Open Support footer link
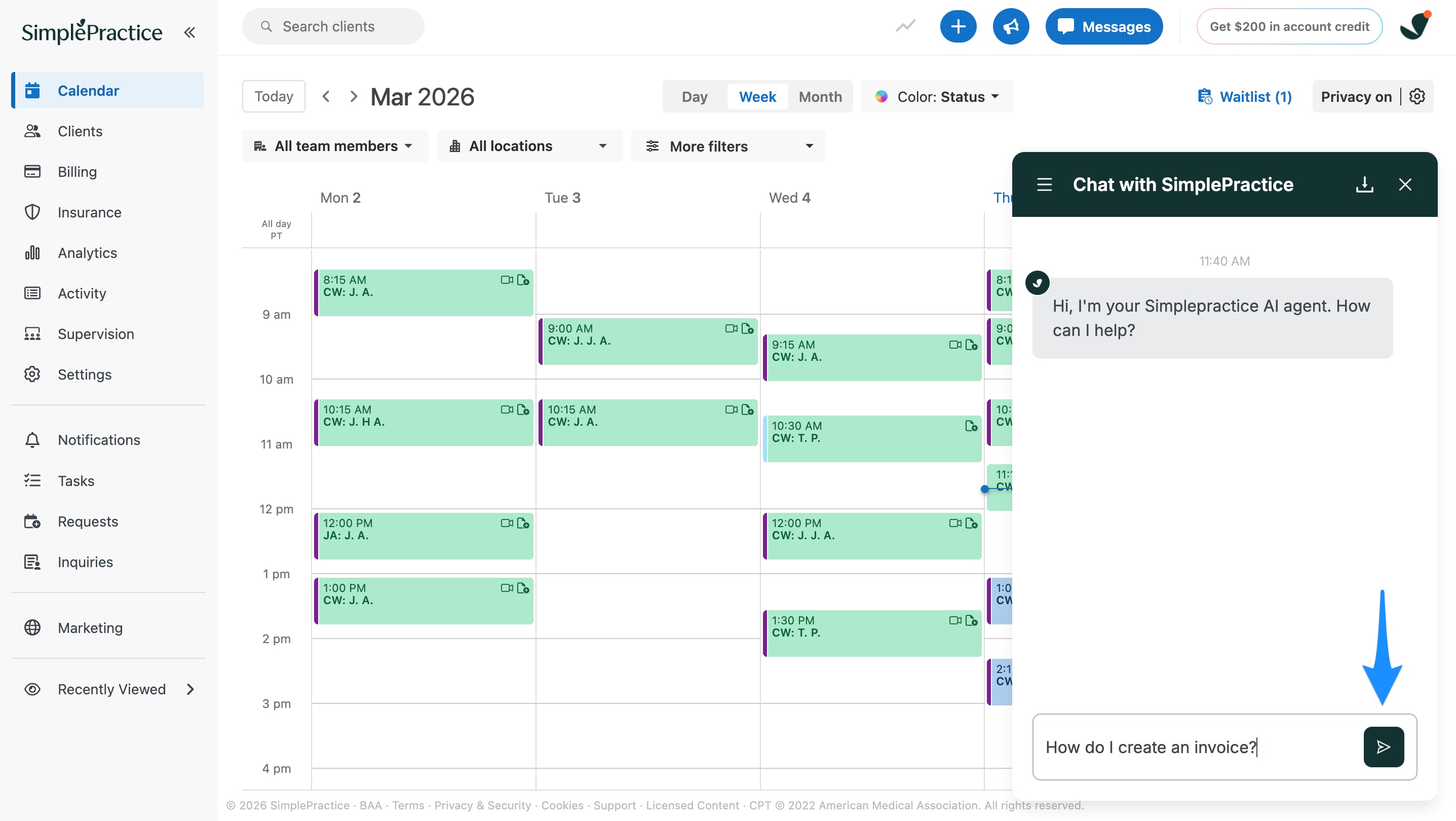The image size is (1456, 821). point(615,805)
